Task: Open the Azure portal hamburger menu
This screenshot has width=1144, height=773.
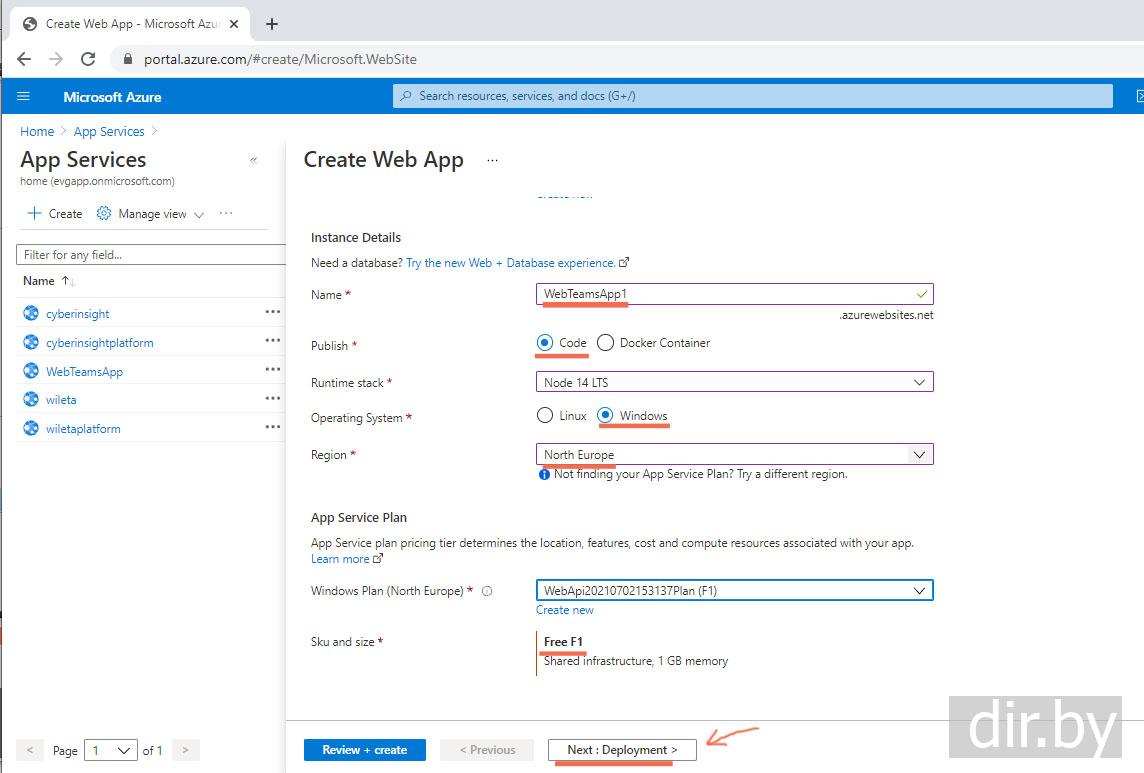Action: coord(24,96)
